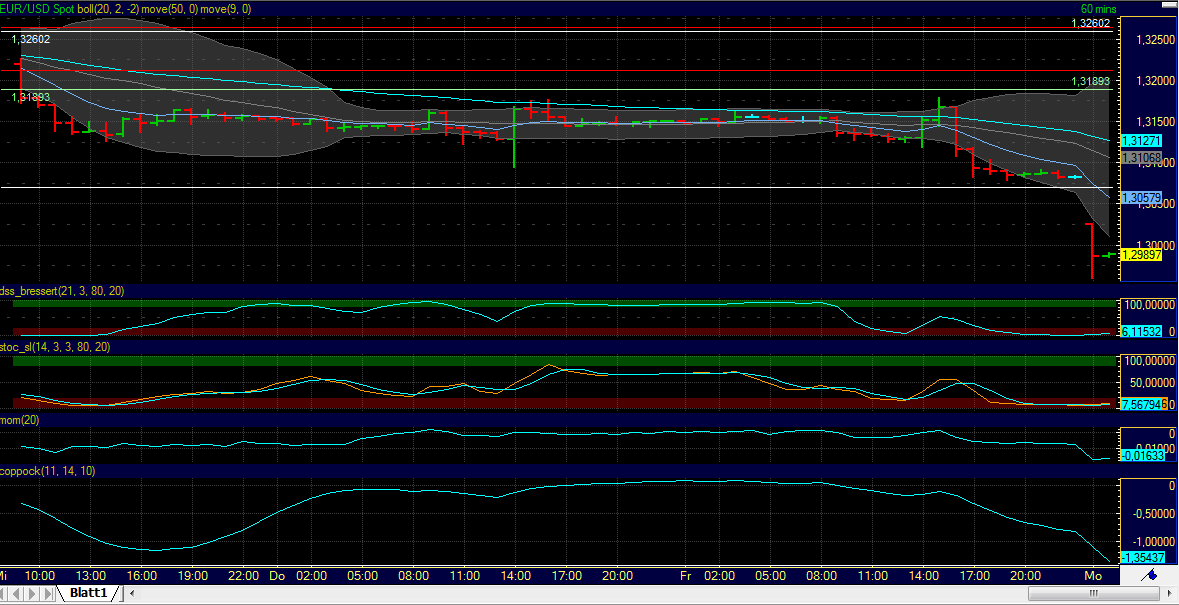Switch to the Blatt1 sheet tab
Viewport: 1179px width, 605px height.
point(88,592)
